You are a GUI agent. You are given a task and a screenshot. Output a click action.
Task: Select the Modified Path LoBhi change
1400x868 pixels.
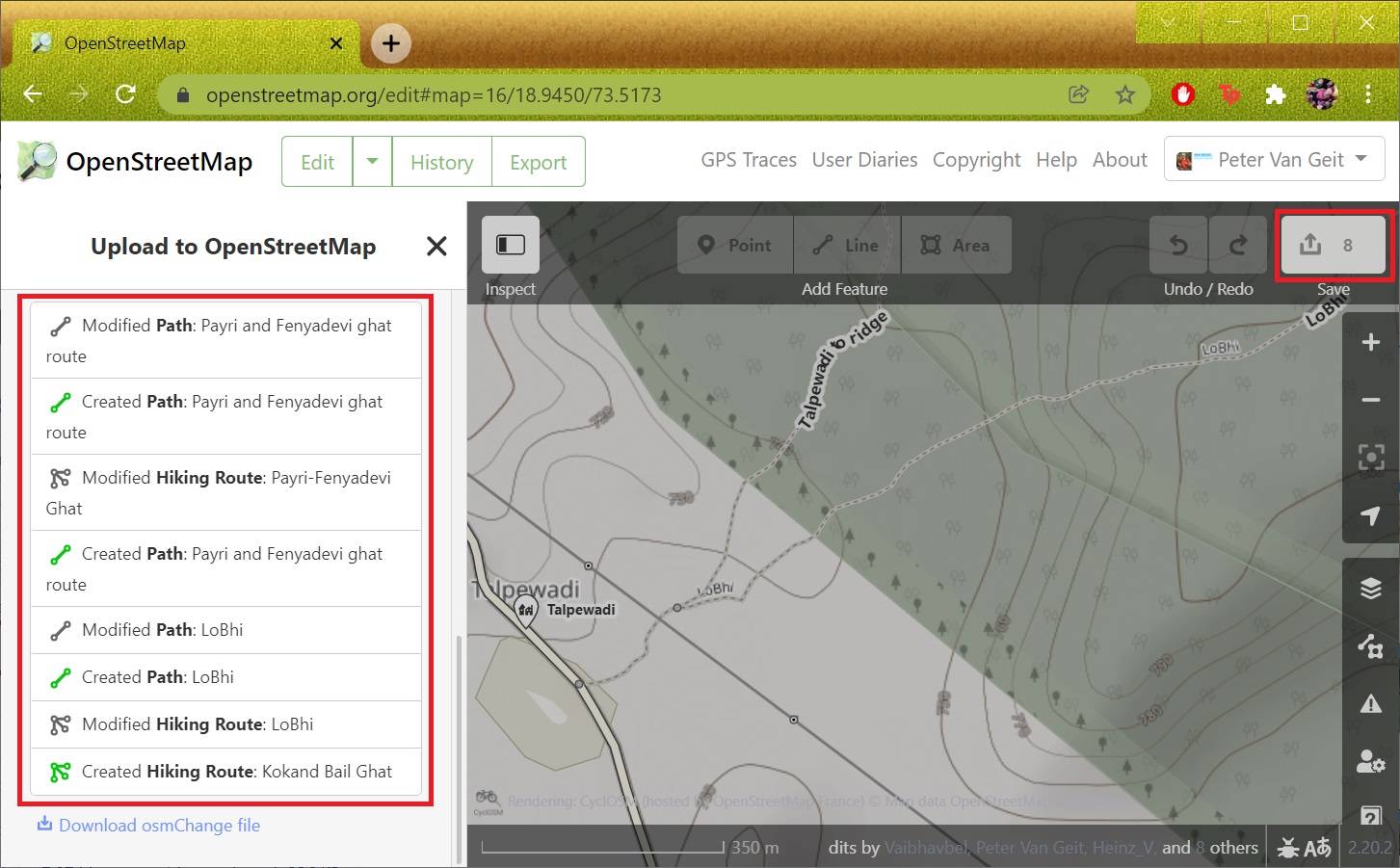coord(226,630)
